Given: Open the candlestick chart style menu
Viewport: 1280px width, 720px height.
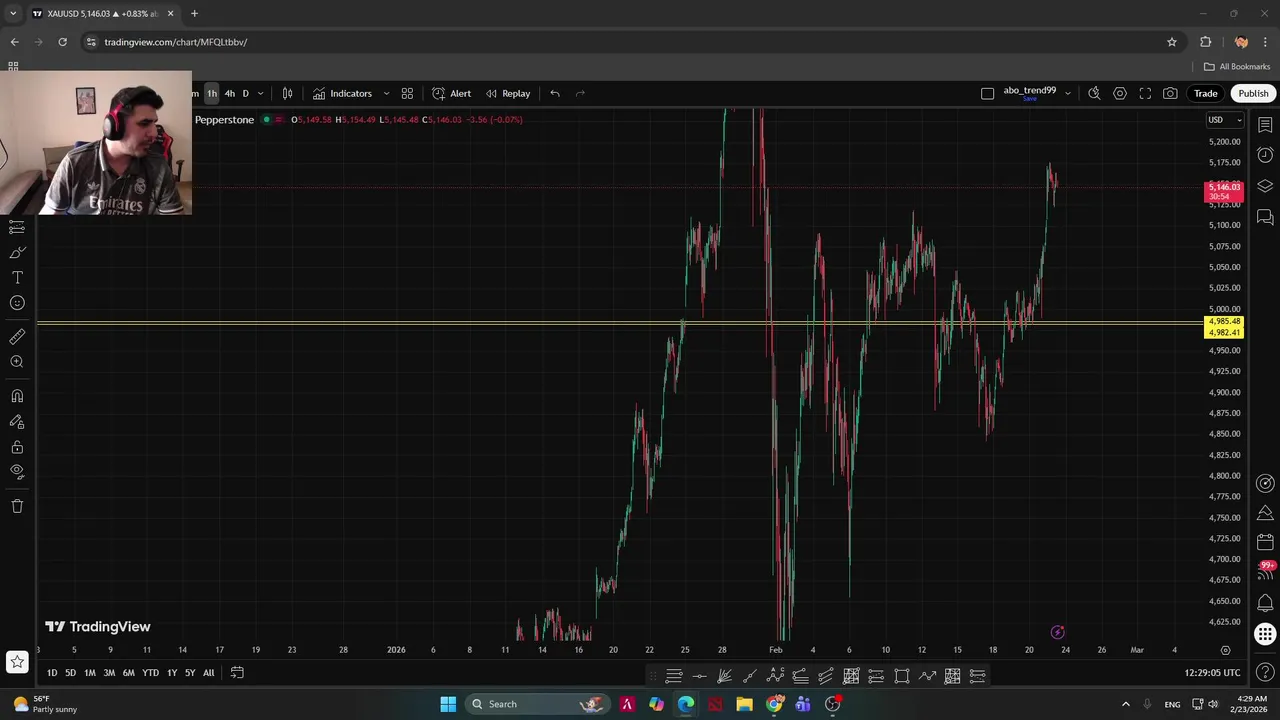Looking at the screenshot, I should (287, 93).
